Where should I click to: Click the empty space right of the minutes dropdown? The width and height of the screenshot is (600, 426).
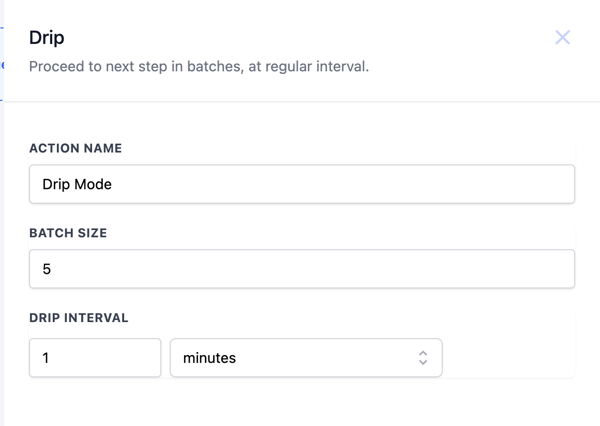510,358
